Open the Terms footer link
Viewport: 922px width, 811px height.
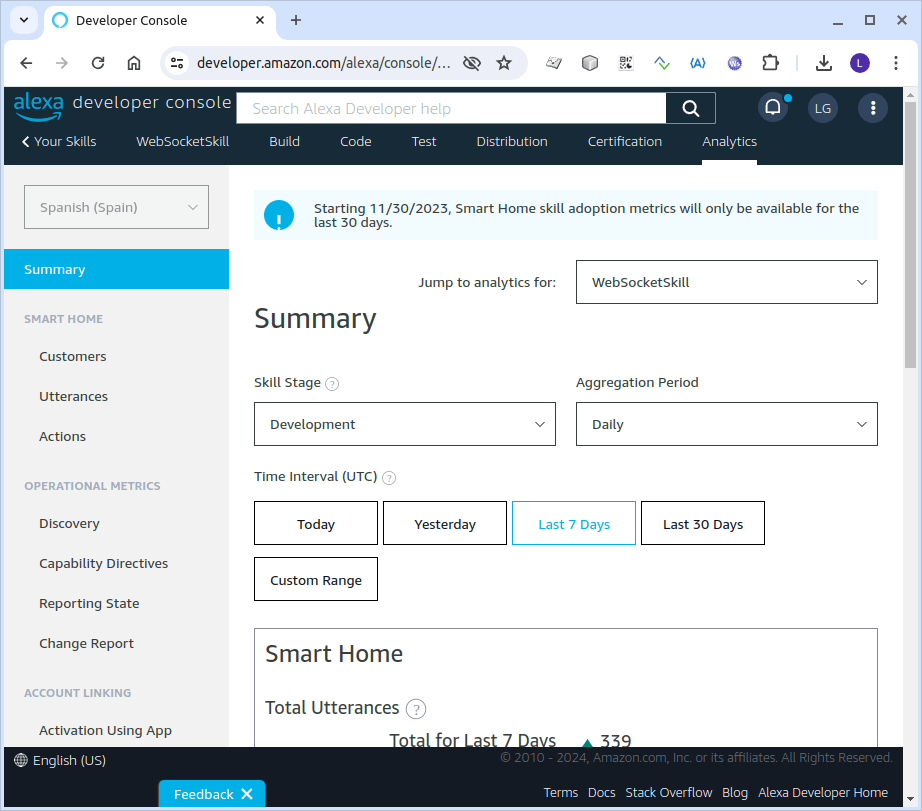coord(560,793)
